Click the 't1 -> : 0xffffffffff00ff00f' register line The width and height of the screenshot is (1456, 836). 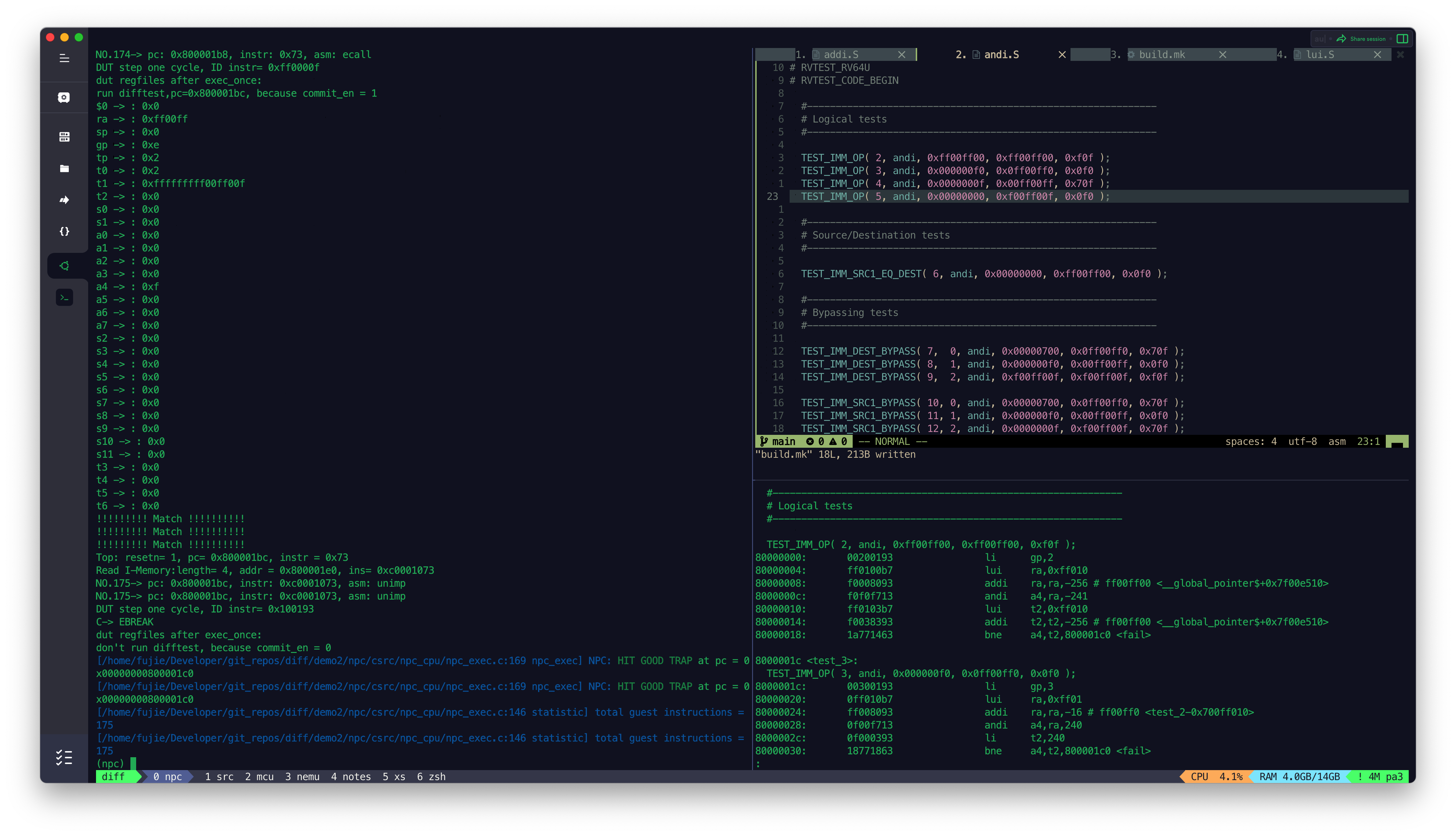tap(171, 183)
